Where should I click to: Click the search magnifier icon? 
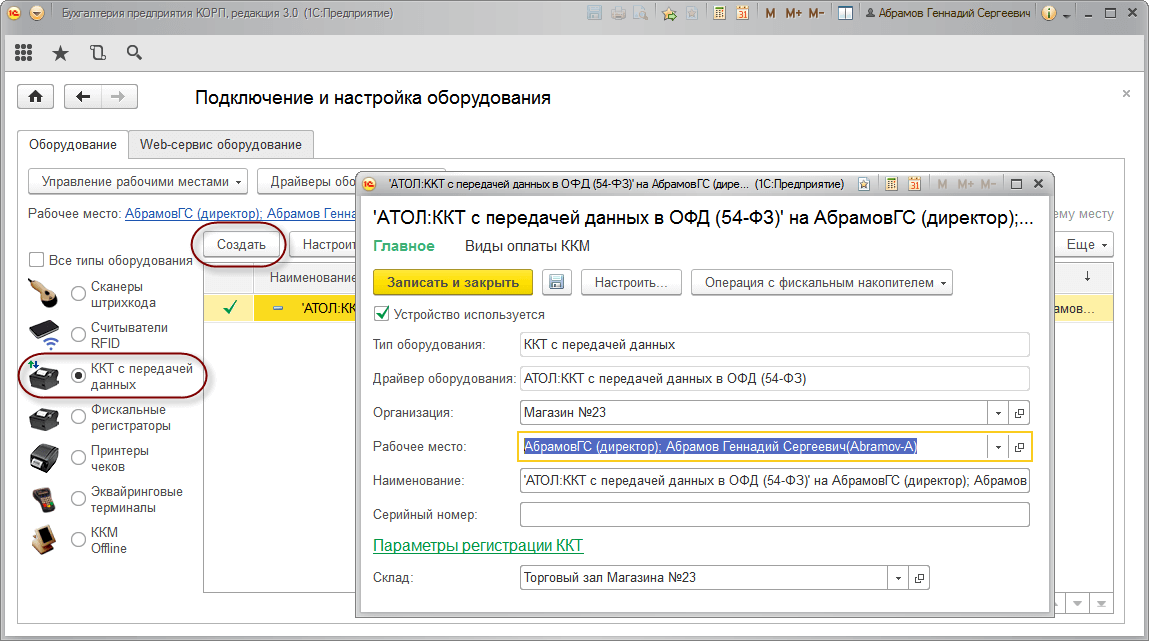pyautogui.click(x=134, y=53)
